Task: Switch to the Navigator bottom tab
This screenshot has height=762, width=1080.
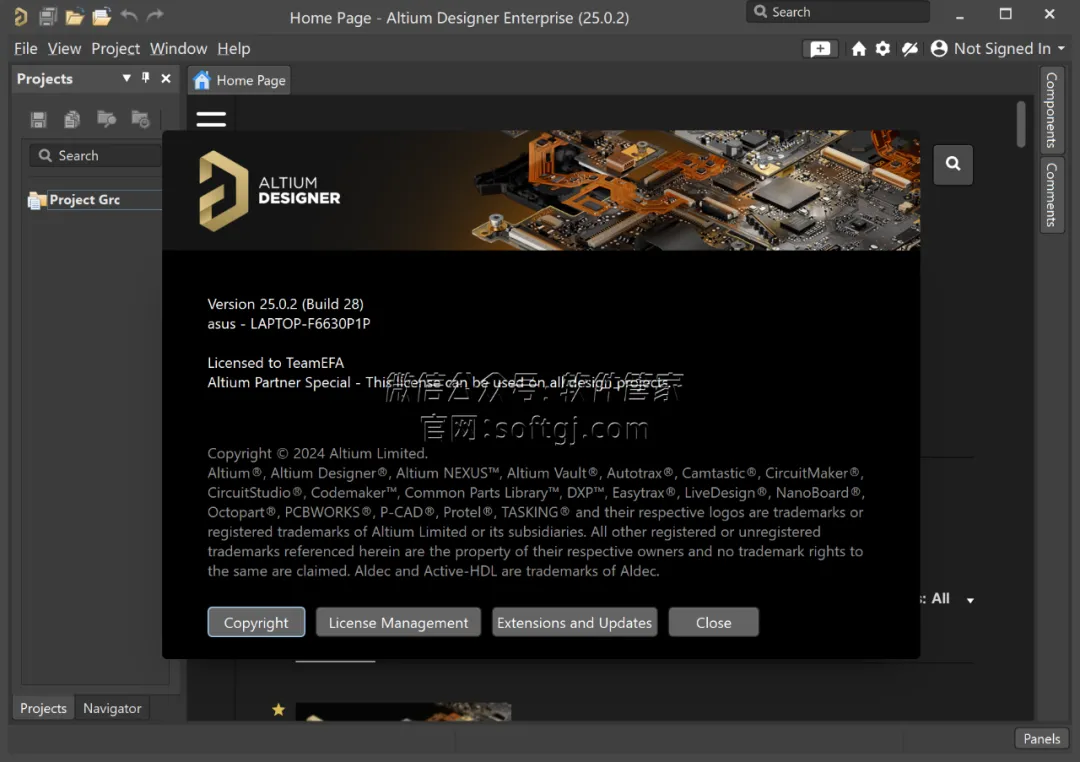Action: [x=112, y=708]
